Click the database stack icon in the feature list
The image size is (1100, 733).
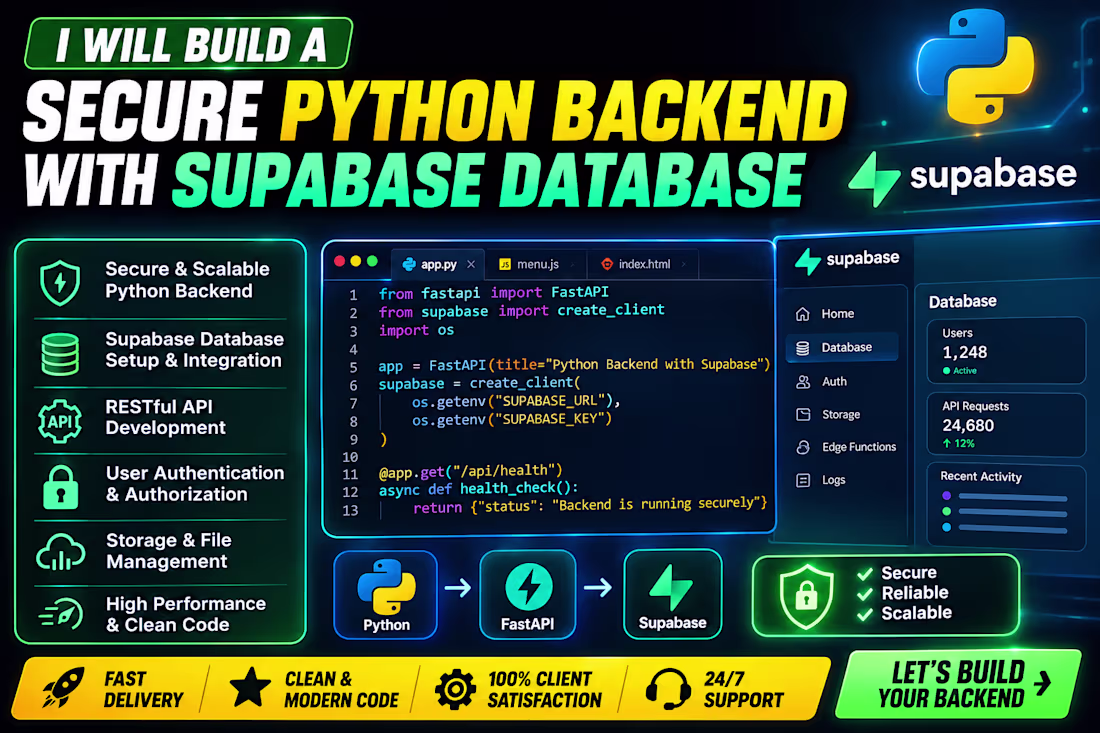click(60, 354)
